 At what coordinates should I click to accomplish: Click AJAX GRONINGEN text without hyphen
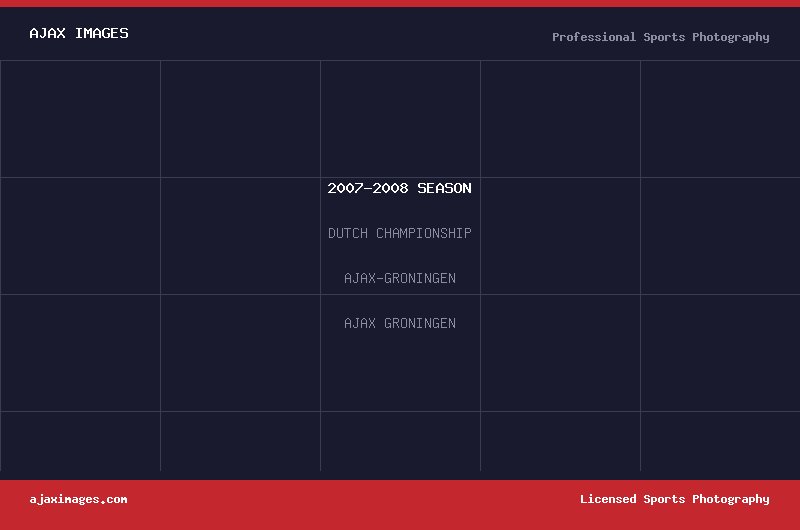pyautogui.click(x=399, y=323)
